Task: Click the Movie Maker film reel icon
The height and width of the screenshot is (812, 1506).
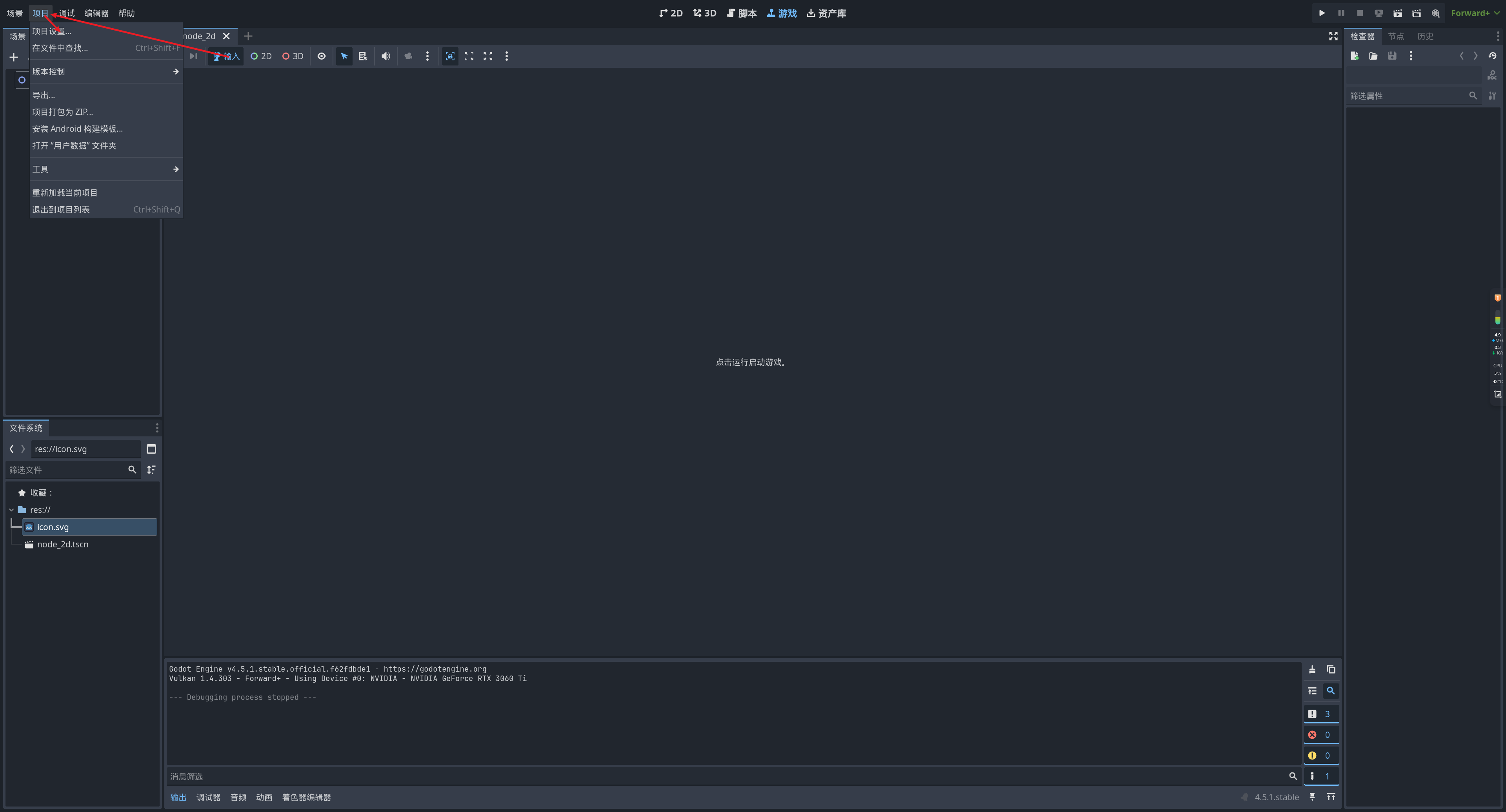Action: pyautogui.click(x=1435, y=13)
